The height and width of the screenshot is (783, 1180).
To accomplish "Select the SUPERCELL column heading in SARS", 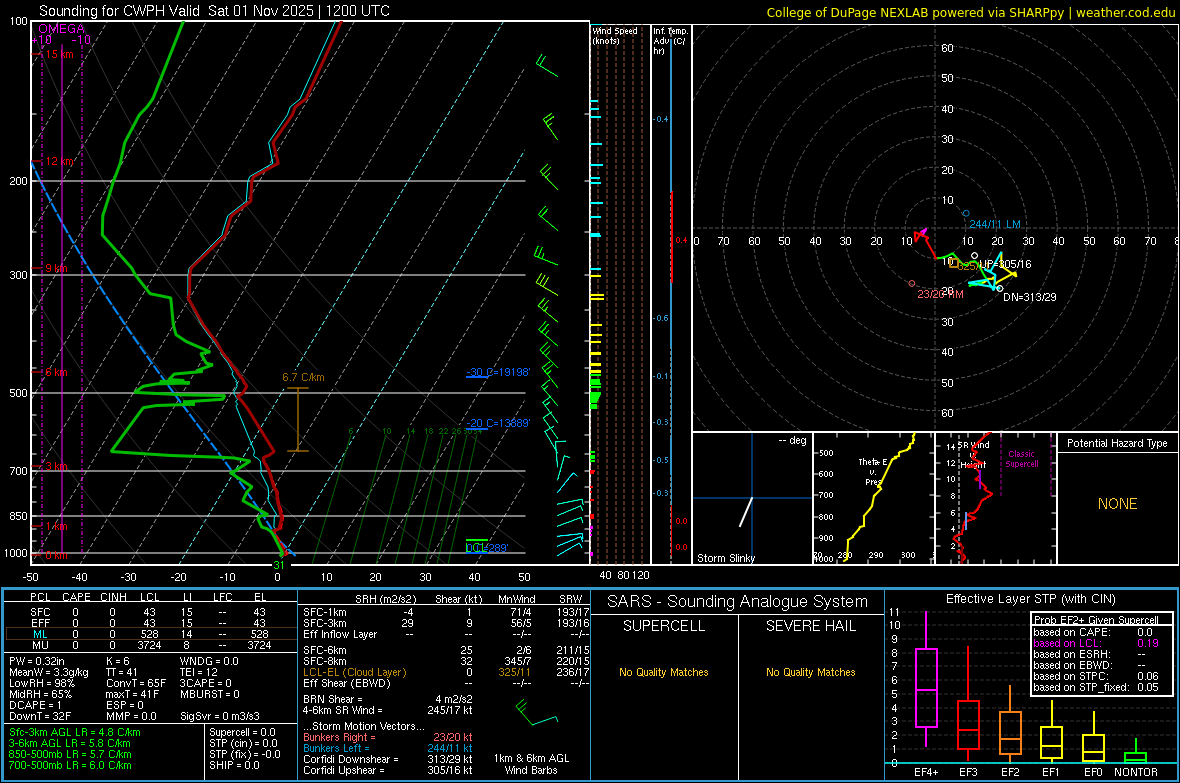I will coord(664,626).
